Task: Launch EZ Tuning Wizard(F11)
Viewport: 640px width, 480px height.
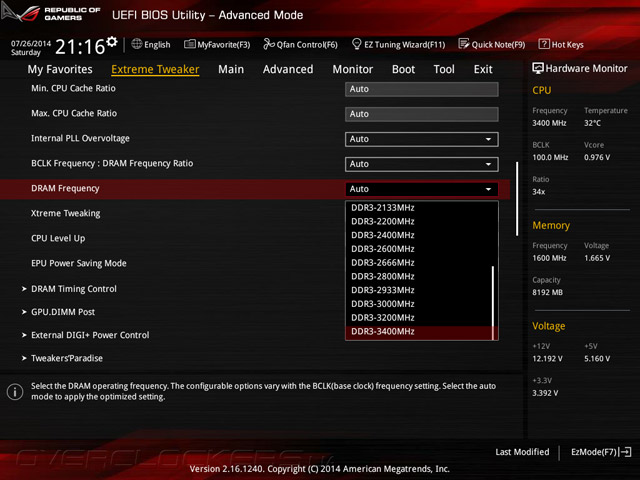Action: point(398,44)
